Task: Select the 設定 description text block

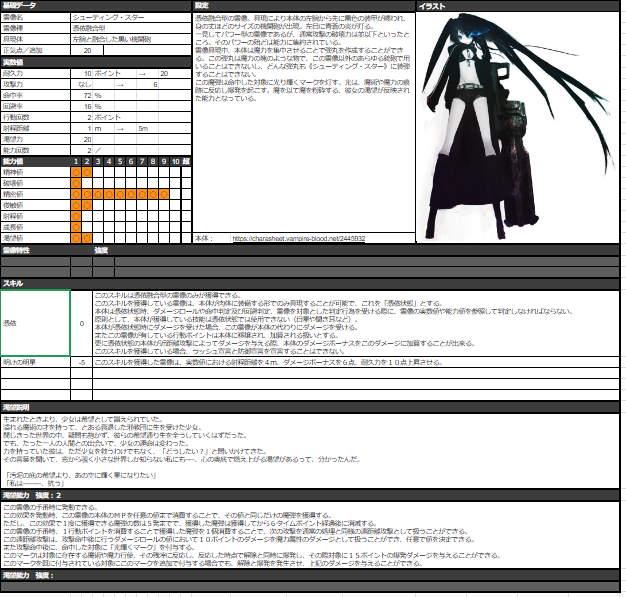Action: (x=304, y=123)
